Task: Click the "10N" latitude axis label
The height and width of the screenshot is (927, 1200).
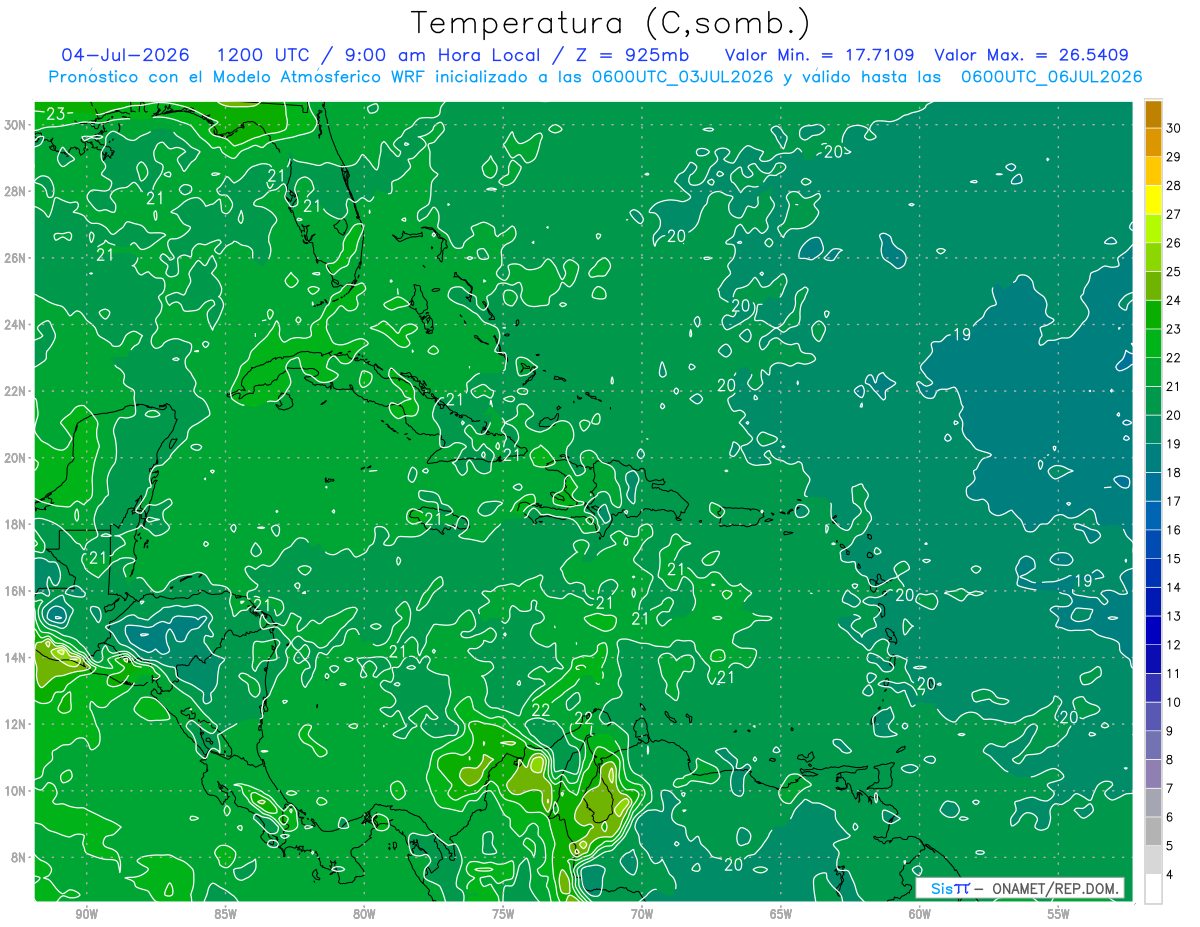Action: click(x=17, y=791)
